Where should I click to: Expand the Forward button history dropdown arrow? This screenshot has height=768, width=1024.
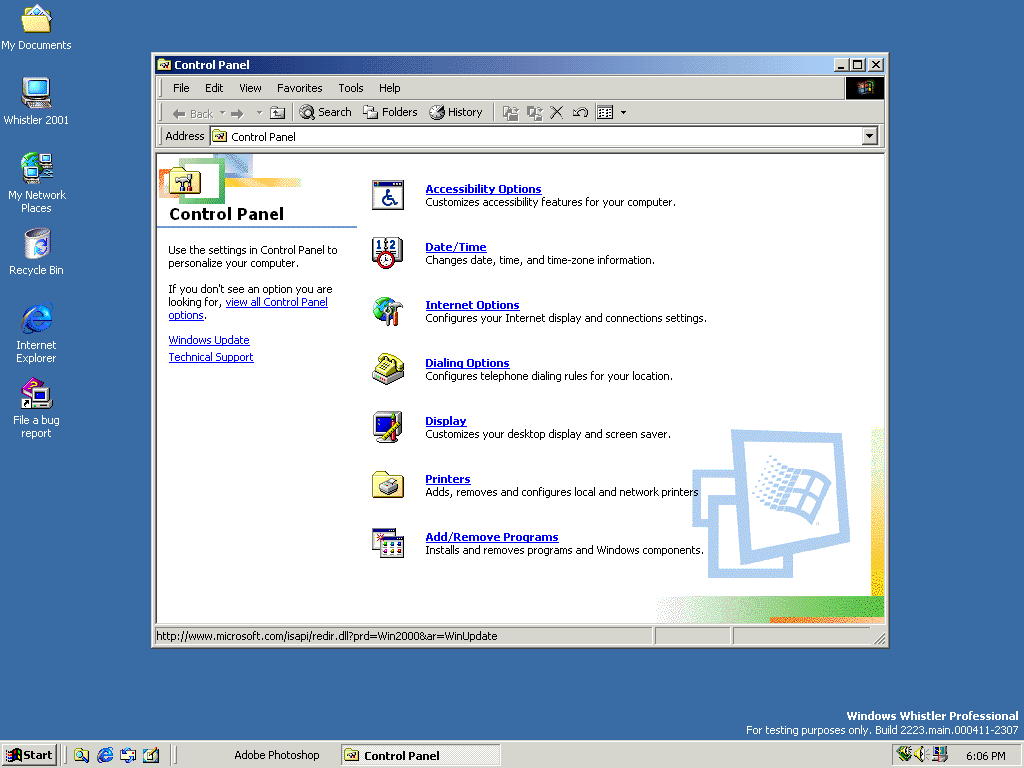pos(259,113)
